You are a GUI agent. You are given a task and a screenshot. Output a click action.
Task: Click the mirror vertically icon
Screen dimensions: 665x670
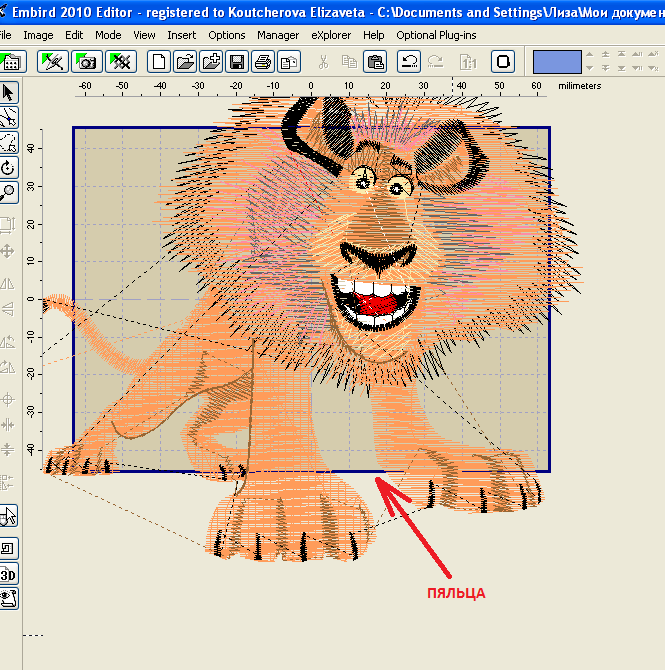tap(7, 309)
